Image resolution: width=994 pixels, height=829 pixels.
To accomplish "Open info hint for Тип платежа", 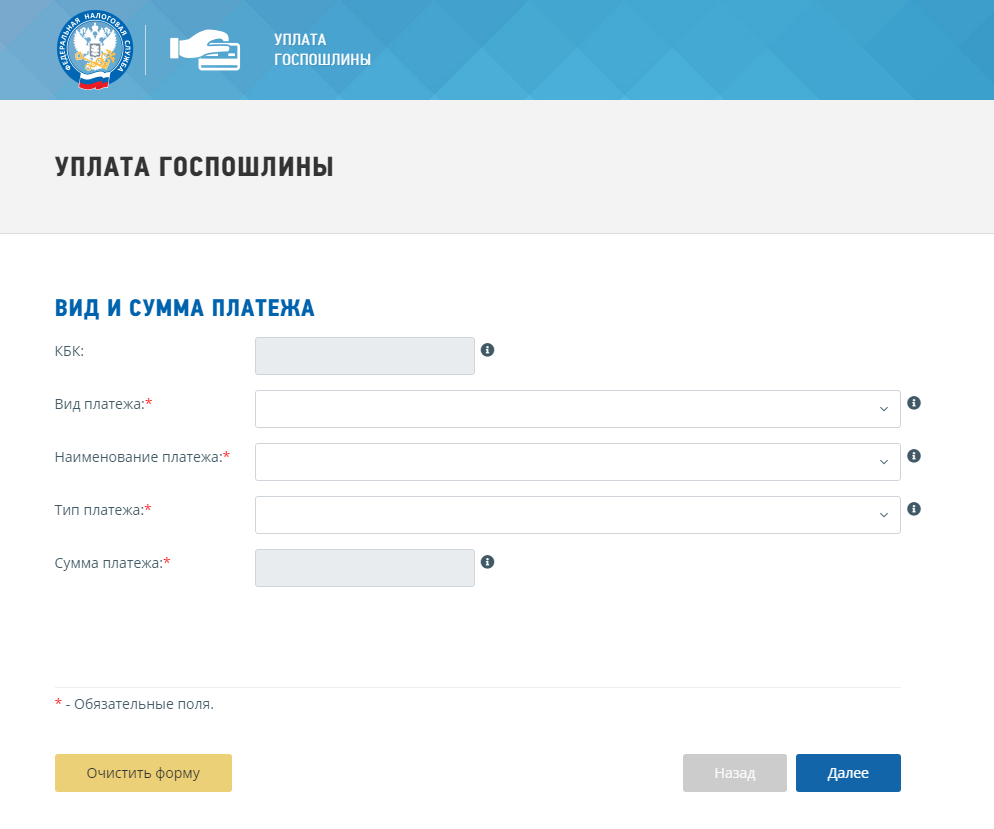I will coord(913,509).
